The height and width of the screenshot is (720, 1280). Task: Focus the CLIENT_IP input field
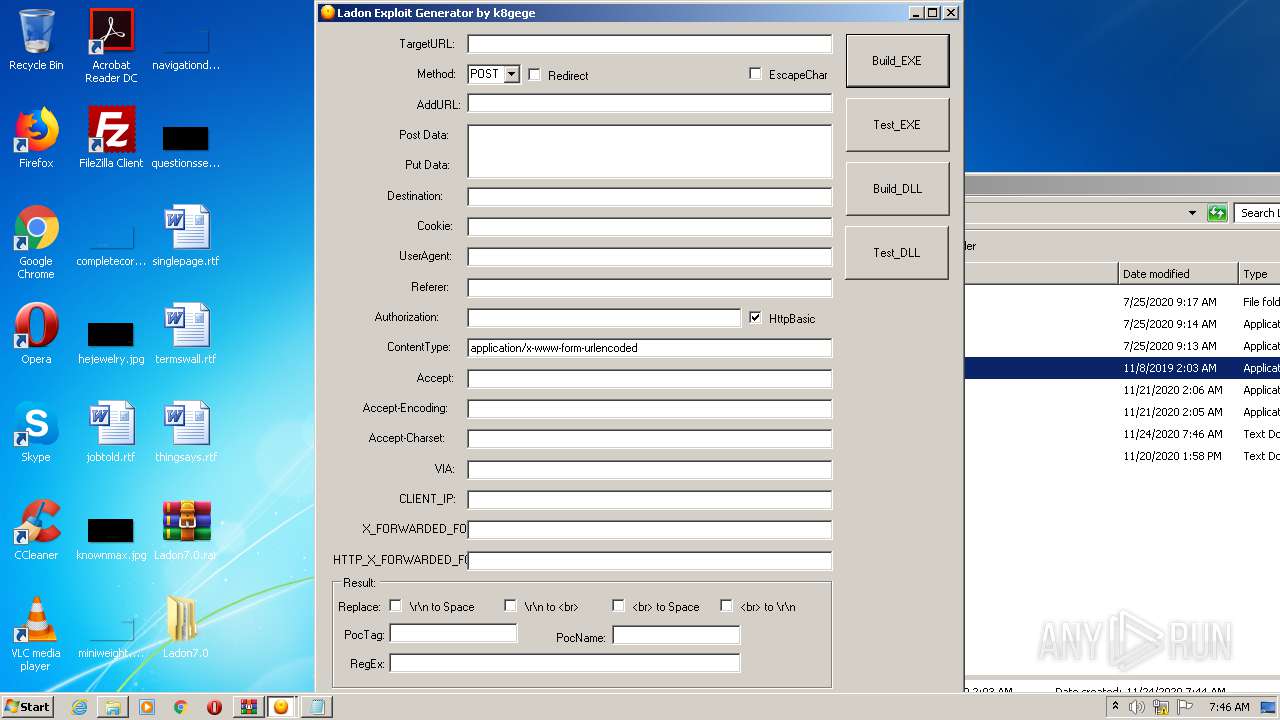(x=650, y=499)
